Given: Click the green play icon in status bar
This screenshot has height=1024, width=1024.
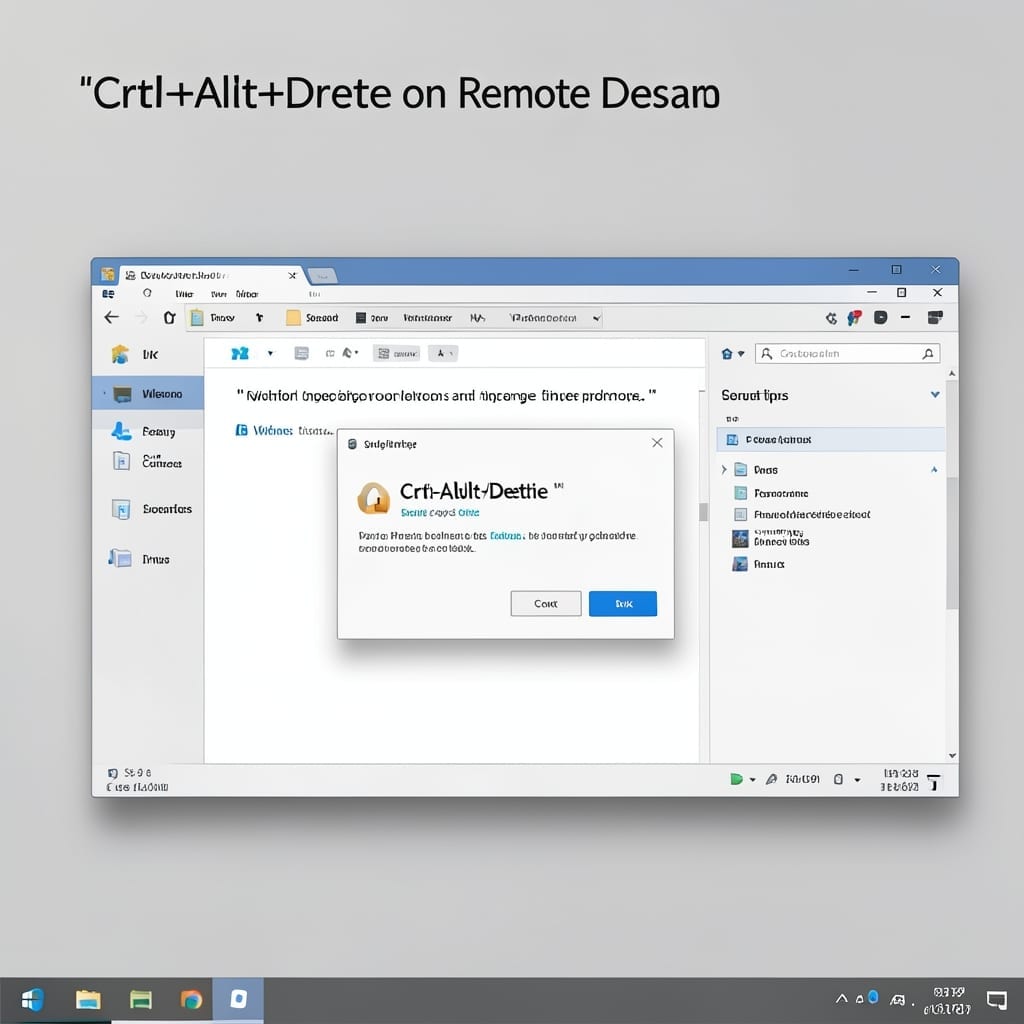Looking at the screenshot, I should tap(736, 778).
